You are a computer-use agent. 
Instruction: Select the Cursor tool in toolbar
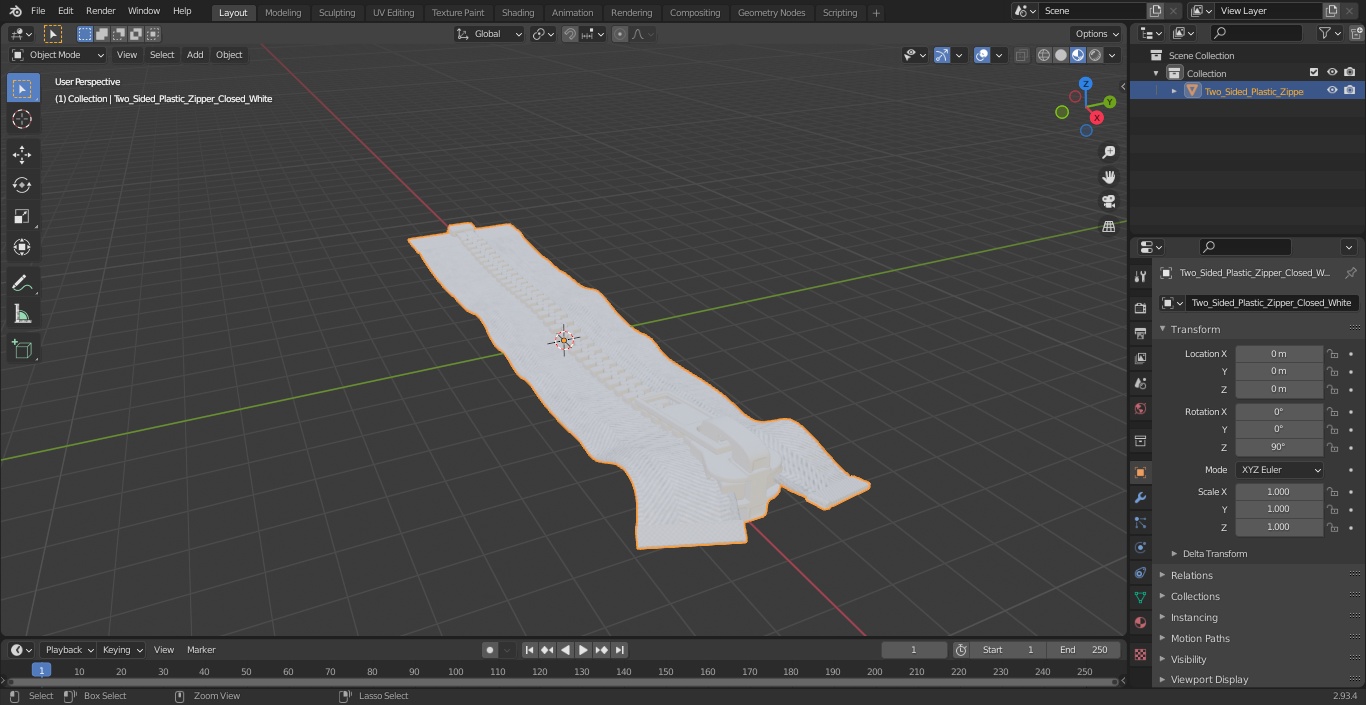[x=22, y=119]
